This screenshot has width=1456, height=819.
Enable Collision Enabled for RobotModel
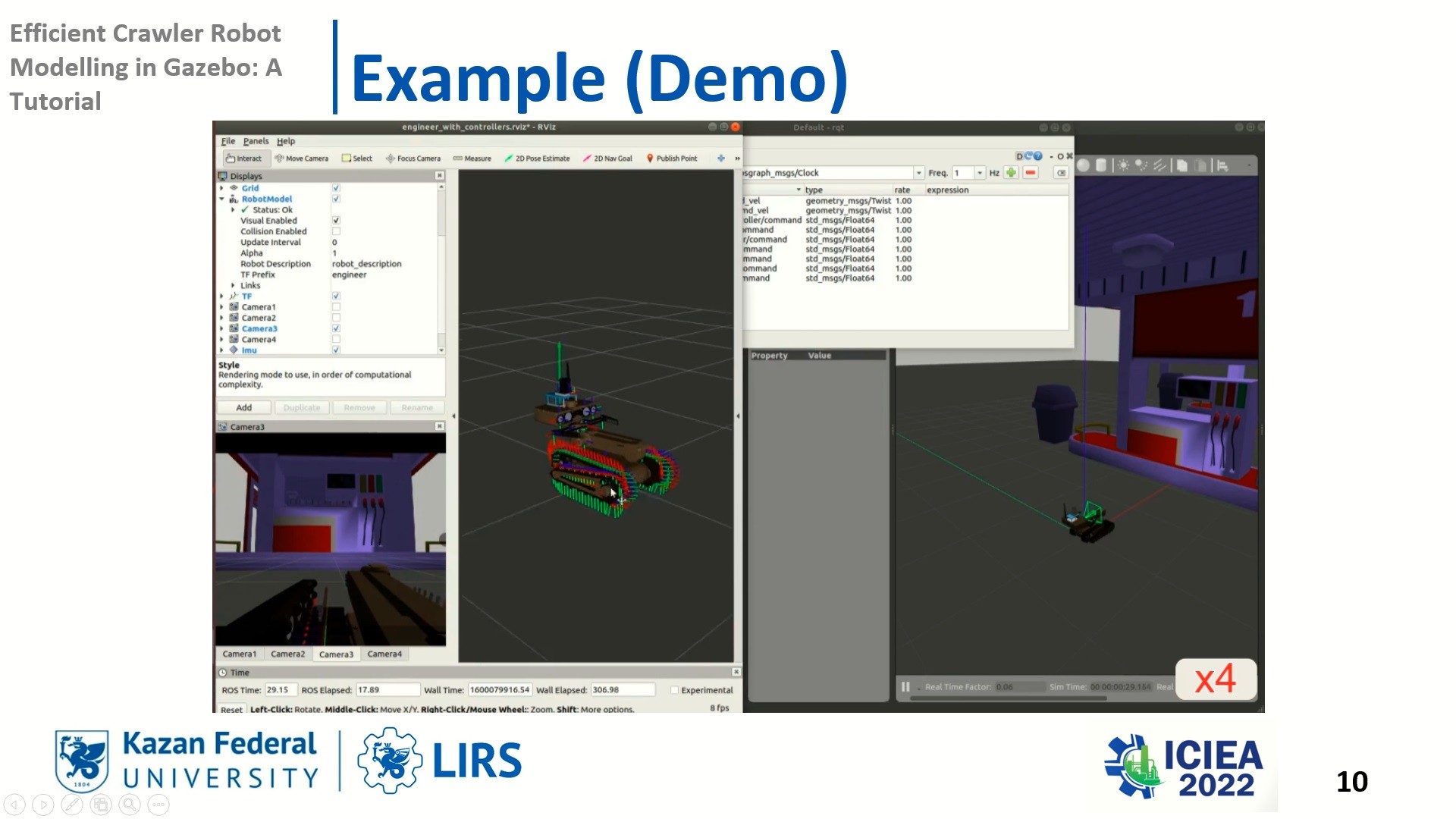click(x=336, y=231)
